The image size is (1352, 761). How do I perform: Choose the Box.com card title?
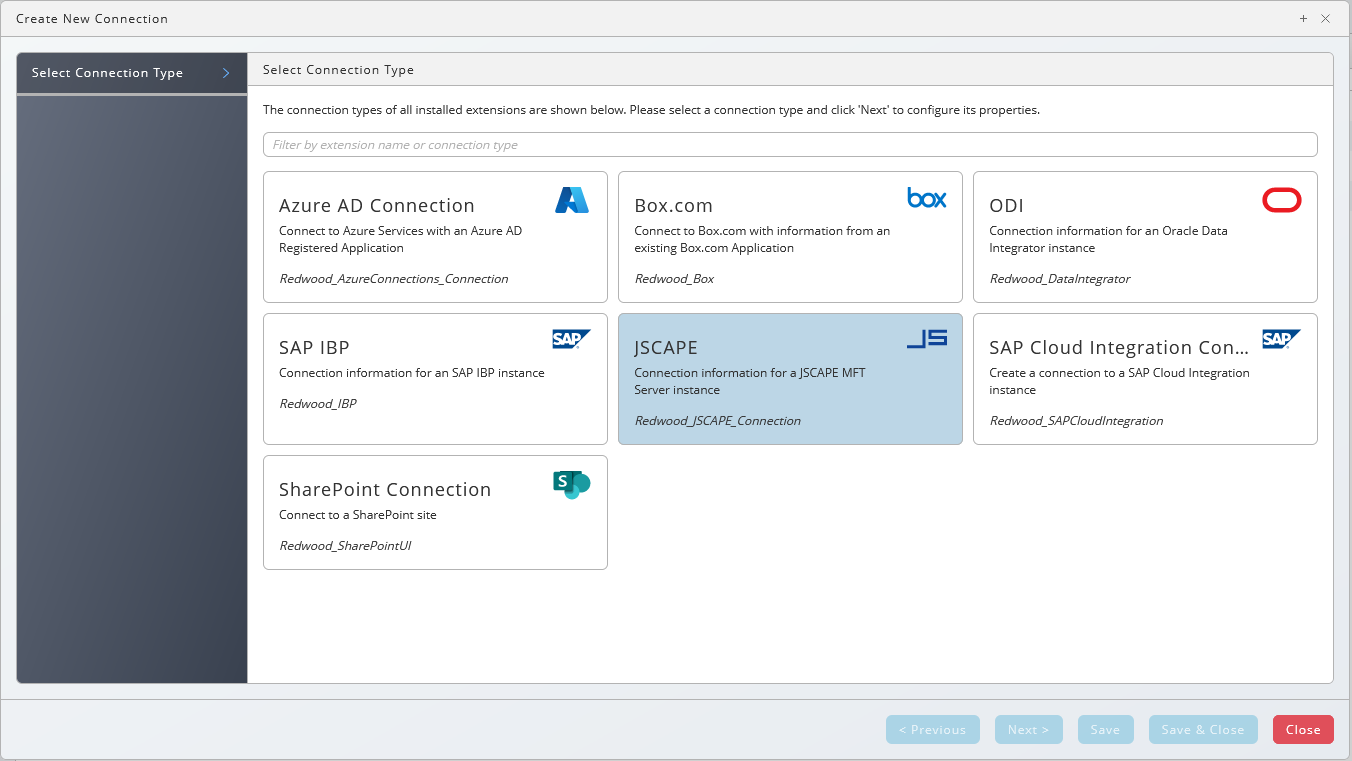tap(674, 206)
